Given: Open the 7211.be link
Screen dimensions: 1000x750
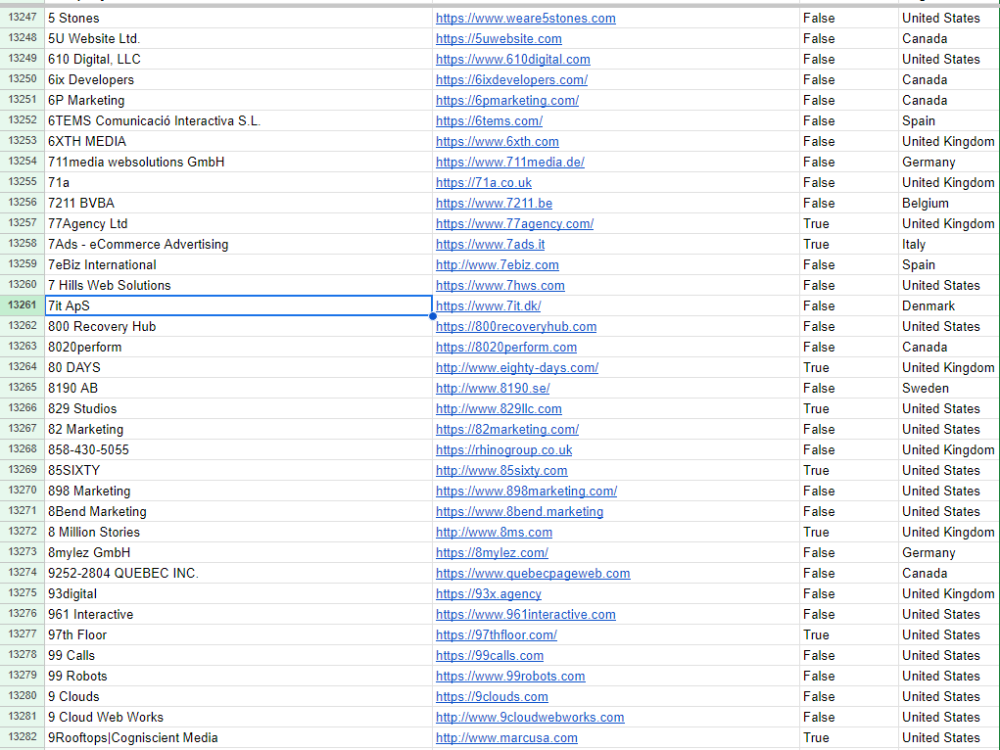Looking at the screenshot, I should coord(494,203).
